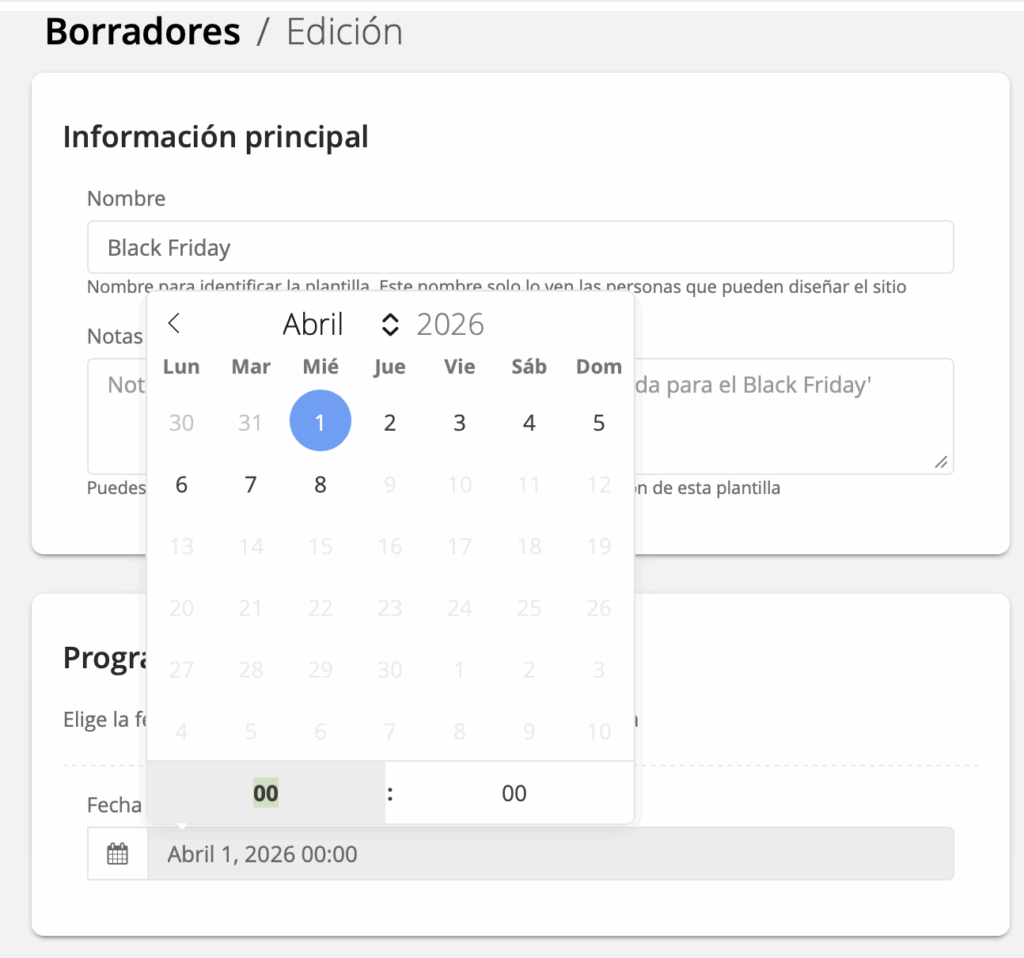Open the Borradores breadcrumb link

click(x=143, y=32)
